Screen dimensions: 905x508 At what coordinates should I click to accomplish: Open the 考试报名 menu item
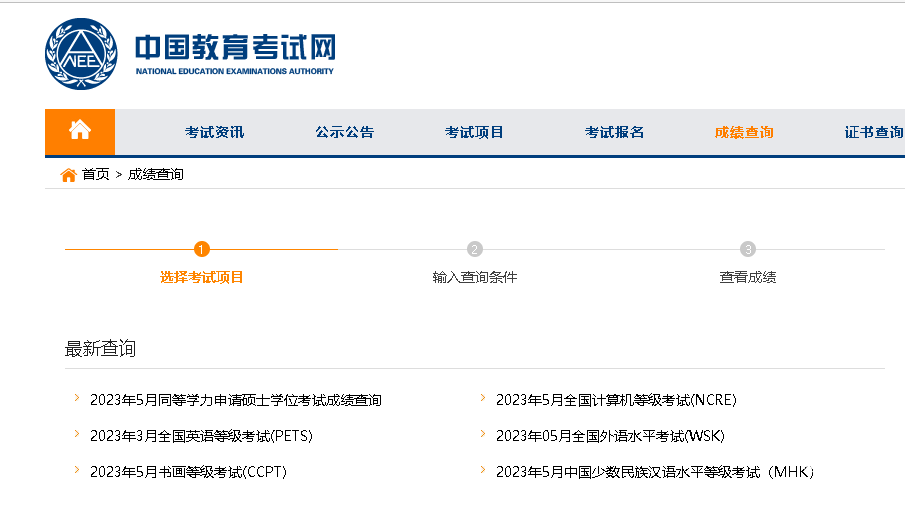coord(614,132)
